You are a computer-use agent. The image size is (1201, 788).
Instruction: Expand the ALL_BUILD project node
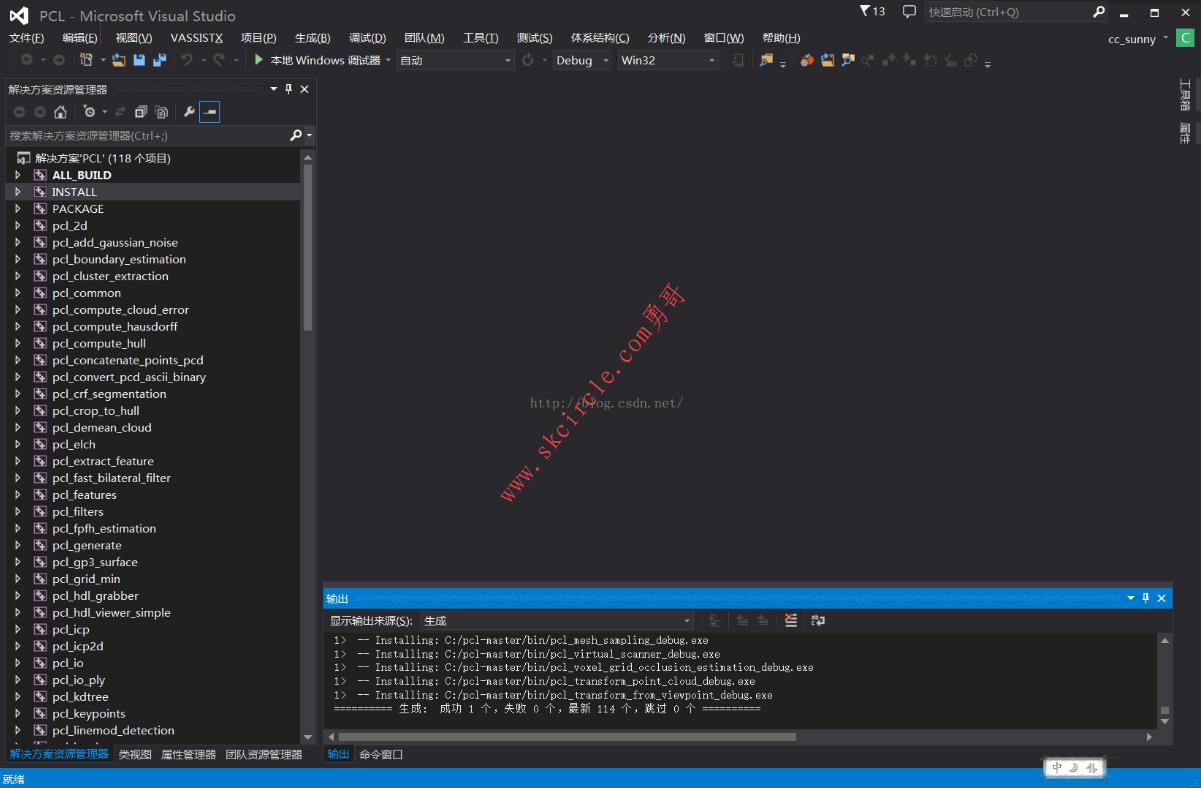pos(18,175)
